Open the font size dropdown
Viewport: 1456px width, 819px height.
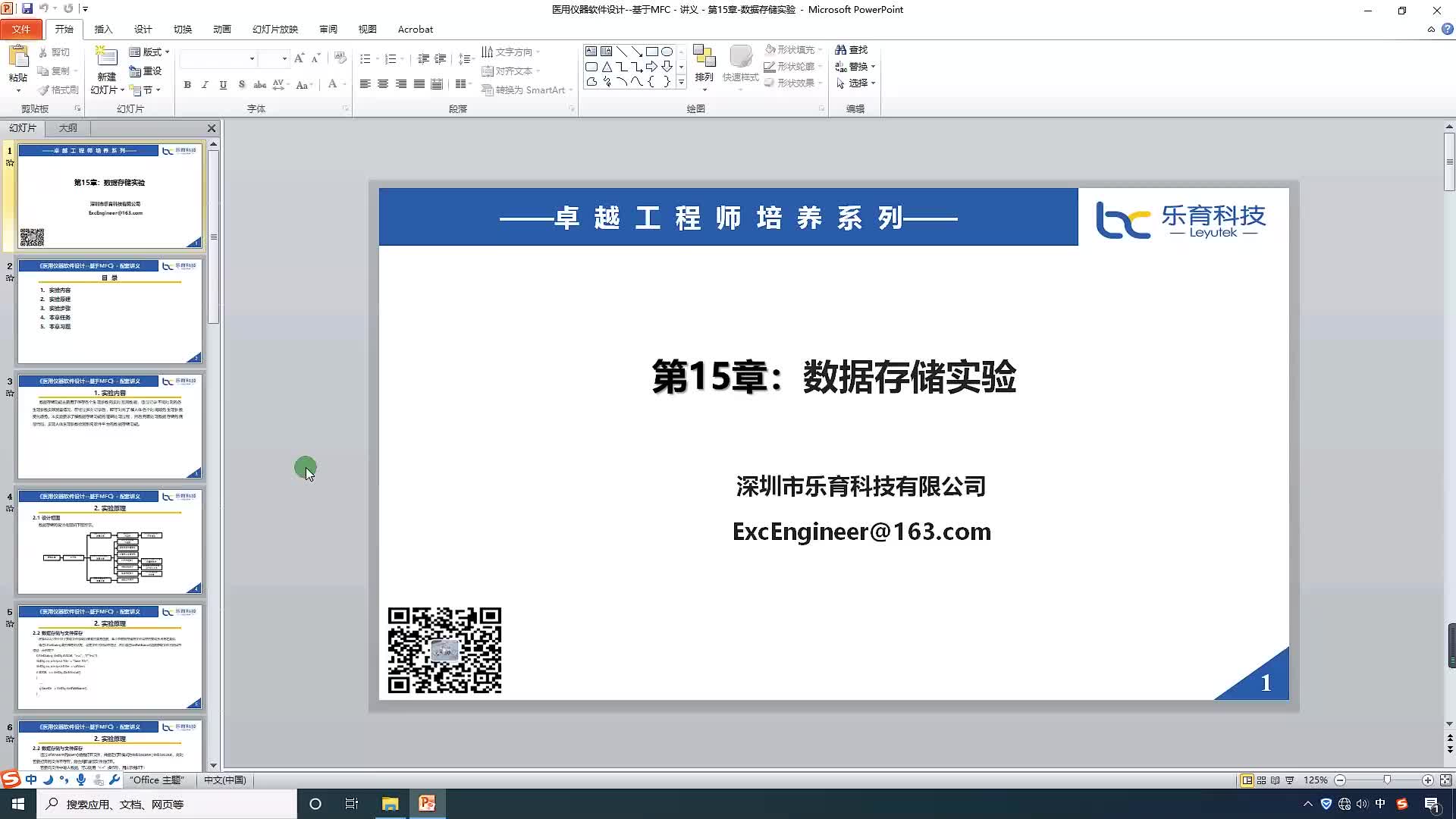click(x=284, y=58)
